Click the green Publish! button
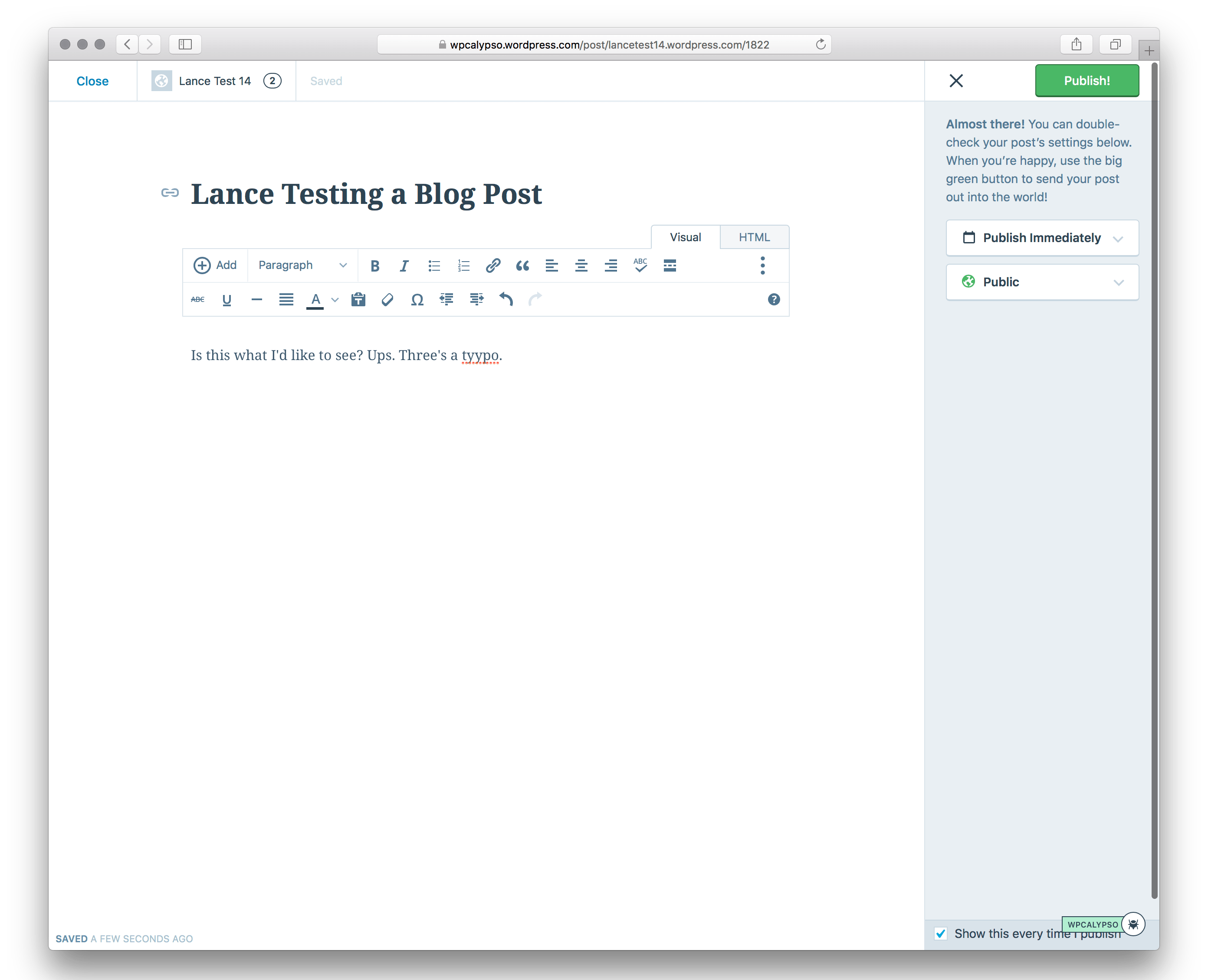 pos(1086,80)
